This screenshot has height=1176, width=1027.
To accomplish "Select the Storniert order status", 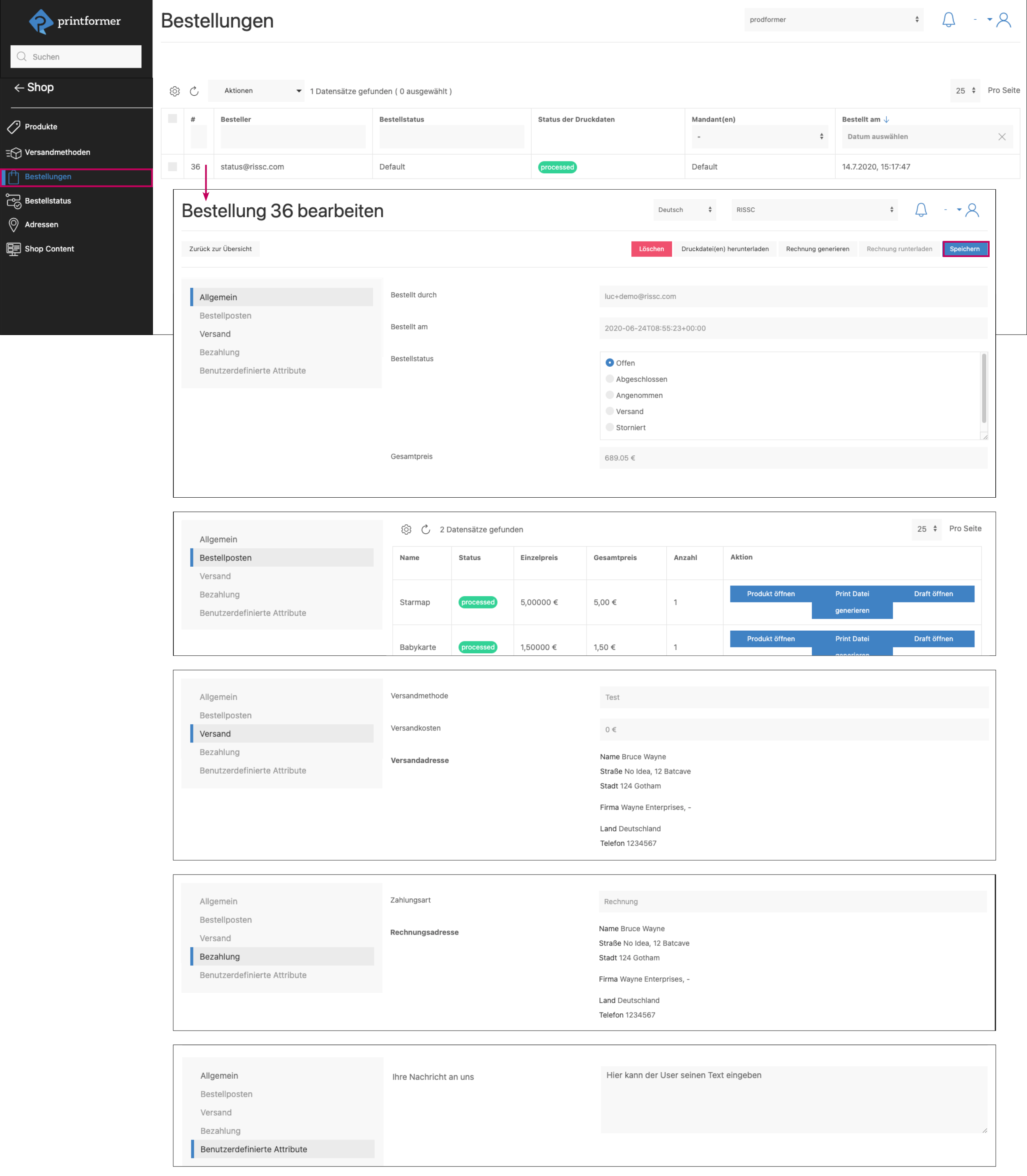I will tap(610, 427).
